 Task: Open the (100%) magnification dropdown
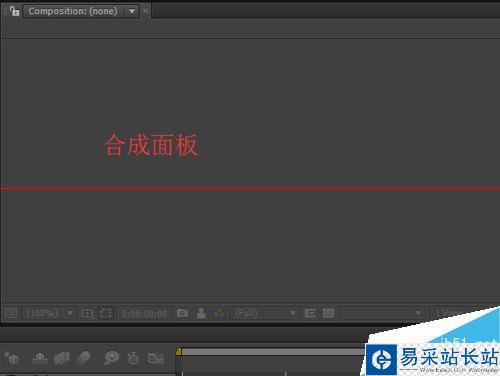pyautogui.click(x=49, y=313)
